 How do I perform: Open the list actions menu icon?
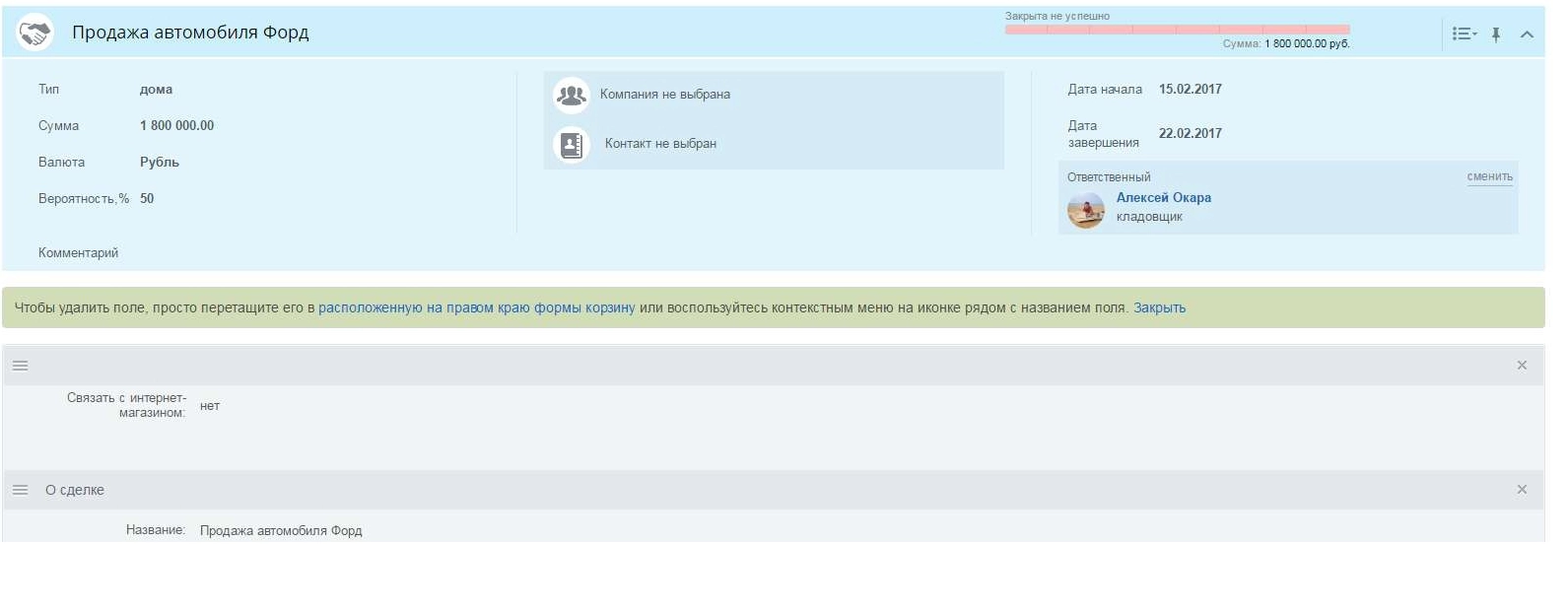[x=1464, y=34]
